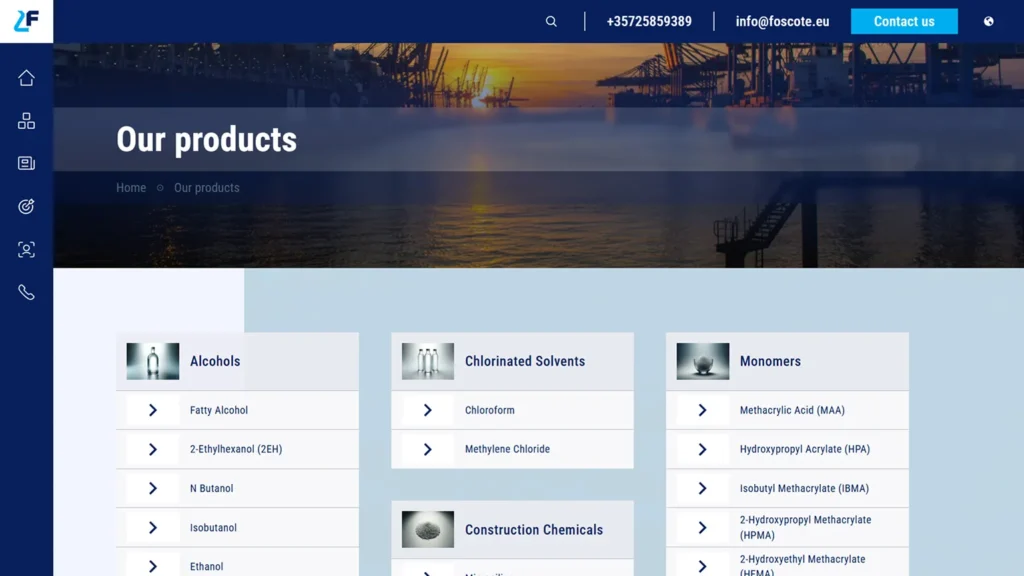Viewport: 1024px width, 576px height.
Task: Open the Home icon in the sidebar
Action: (26, 78)
